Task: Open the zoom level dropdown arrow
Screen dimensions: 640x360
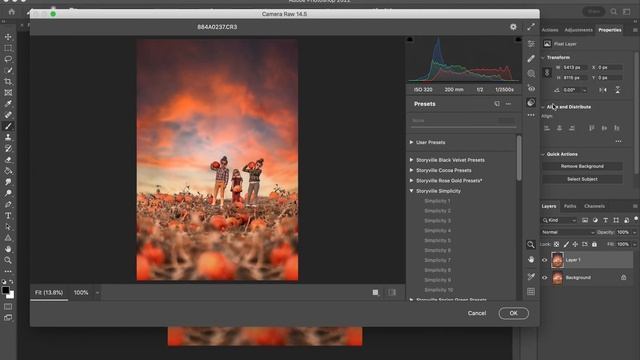Action: point(97,293)
